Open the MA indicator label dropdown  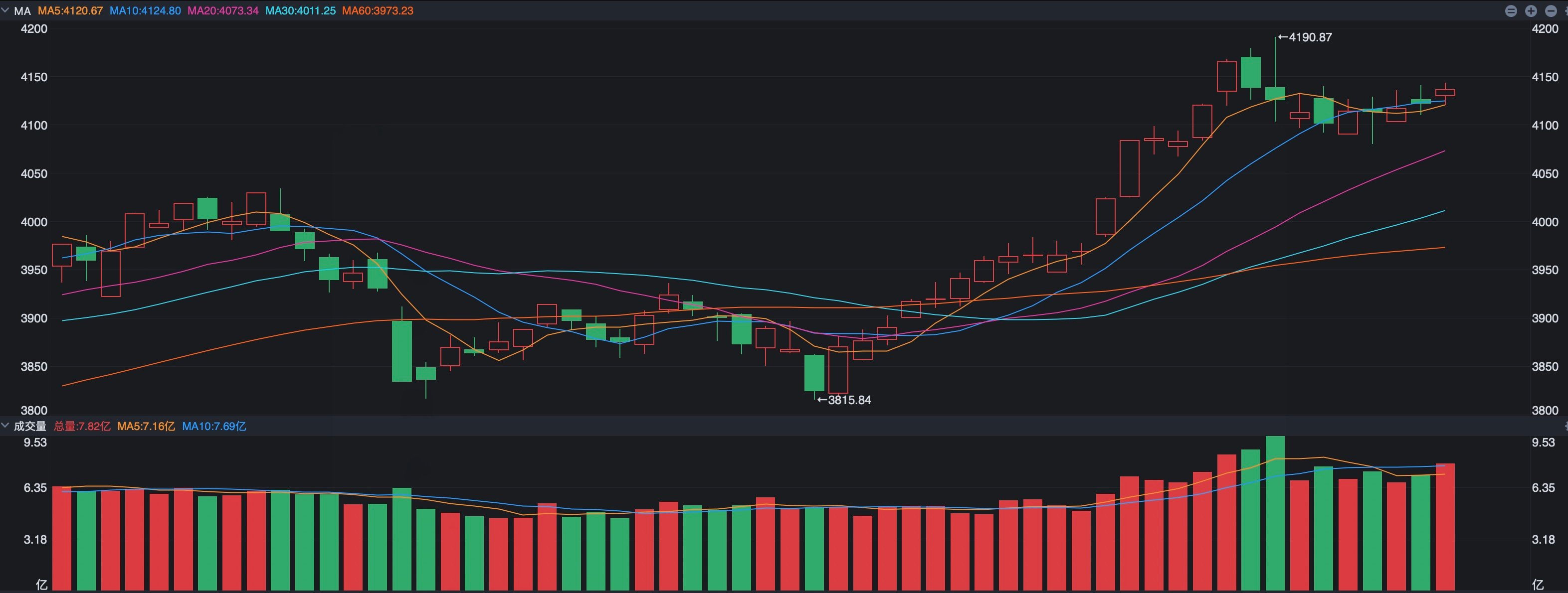pyautogui.click(x=22, y=11)
